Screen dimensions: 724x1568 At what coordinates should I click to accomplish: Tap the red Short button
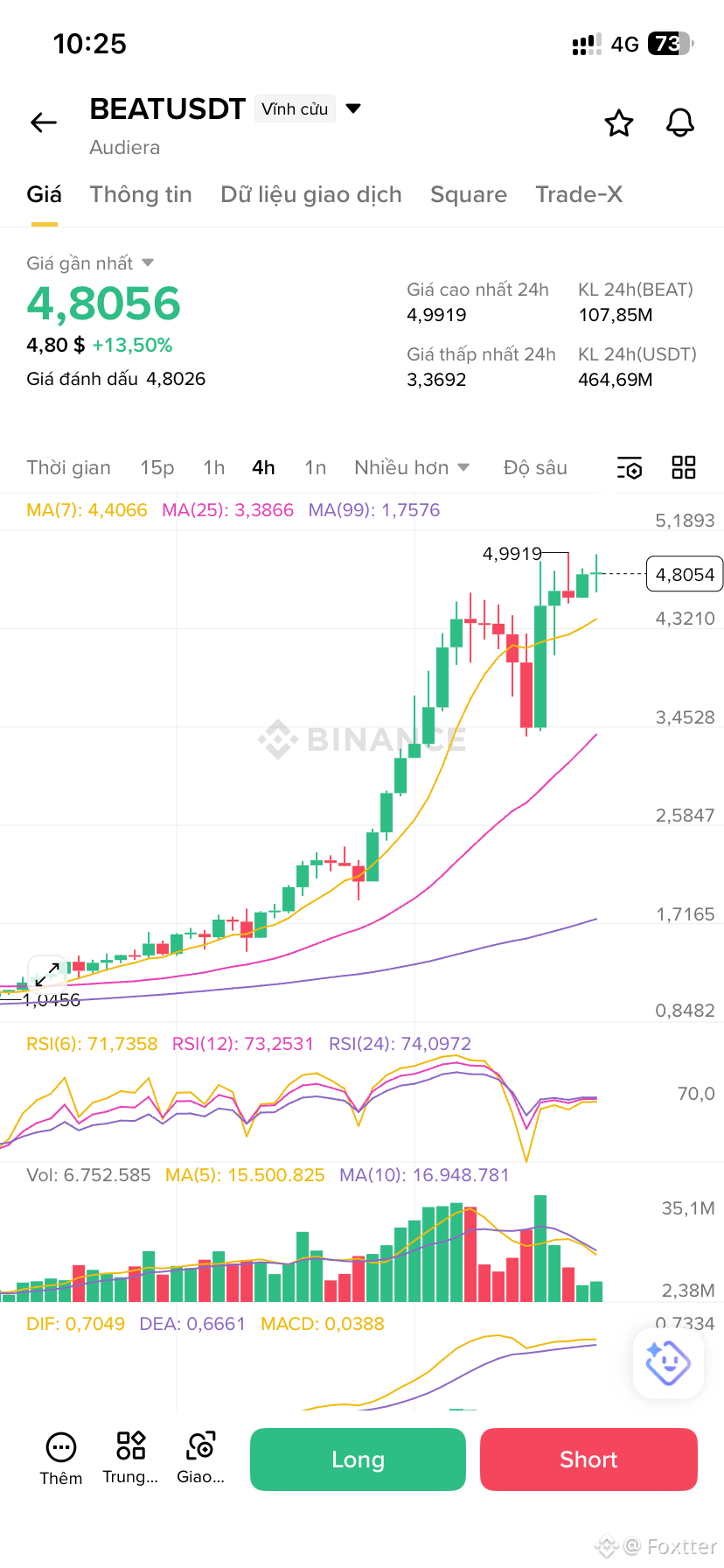[x=588, y=1459]
